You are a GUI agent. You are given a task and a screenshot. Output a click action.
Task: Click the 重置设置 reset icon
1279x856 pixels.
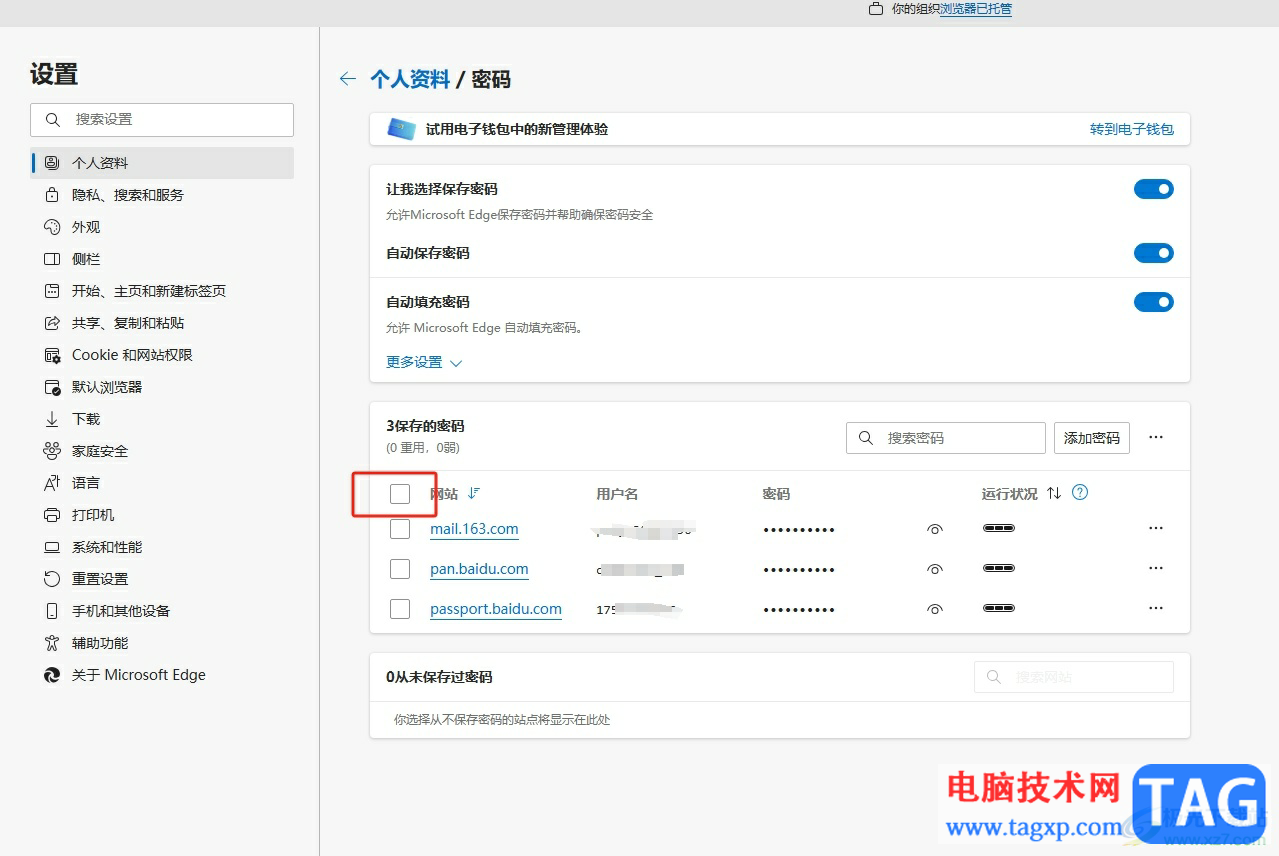tap(52, 579)
